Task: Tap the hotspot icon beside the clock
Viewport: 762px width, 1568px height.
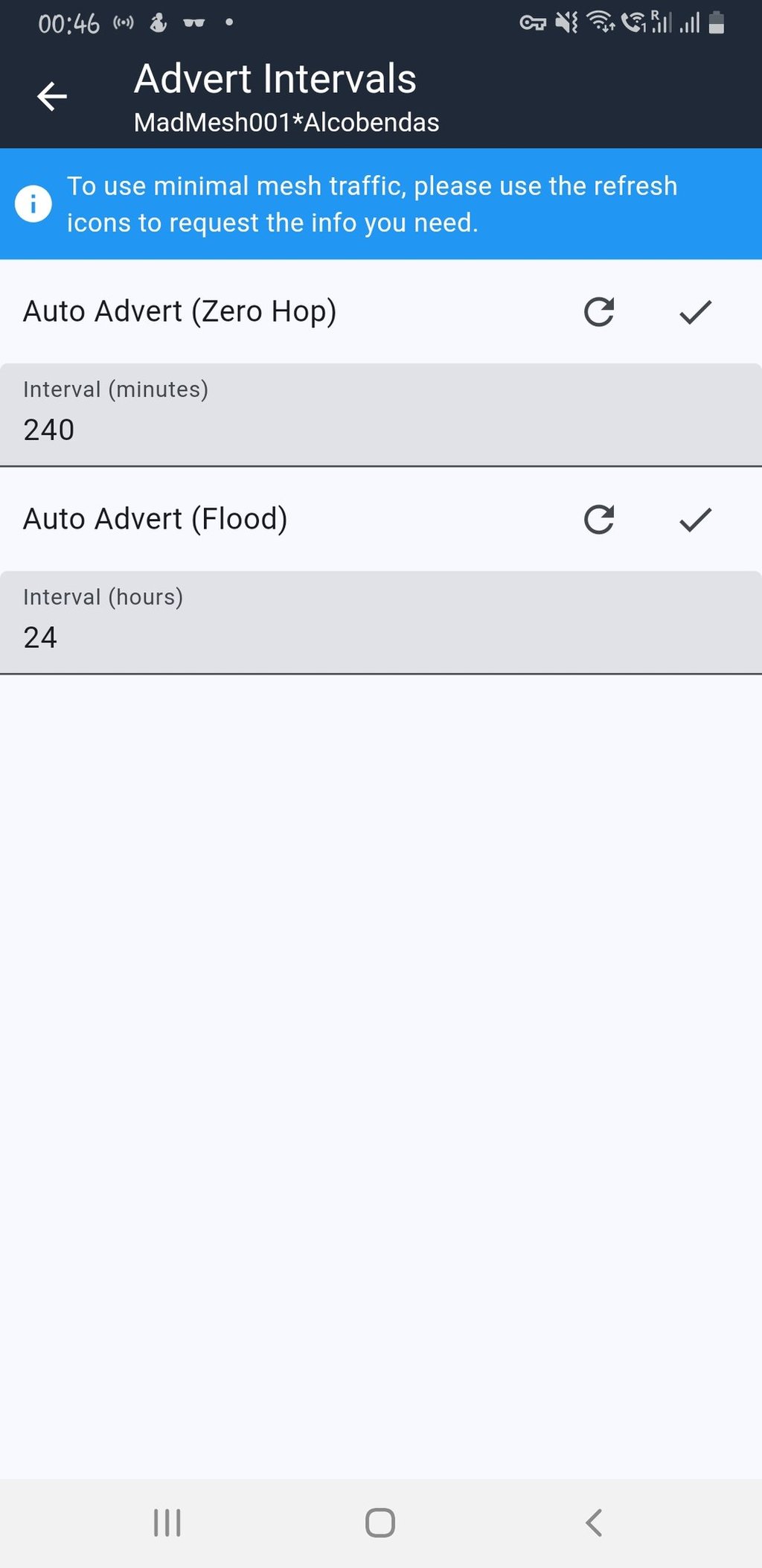Action: click(124, 23)
